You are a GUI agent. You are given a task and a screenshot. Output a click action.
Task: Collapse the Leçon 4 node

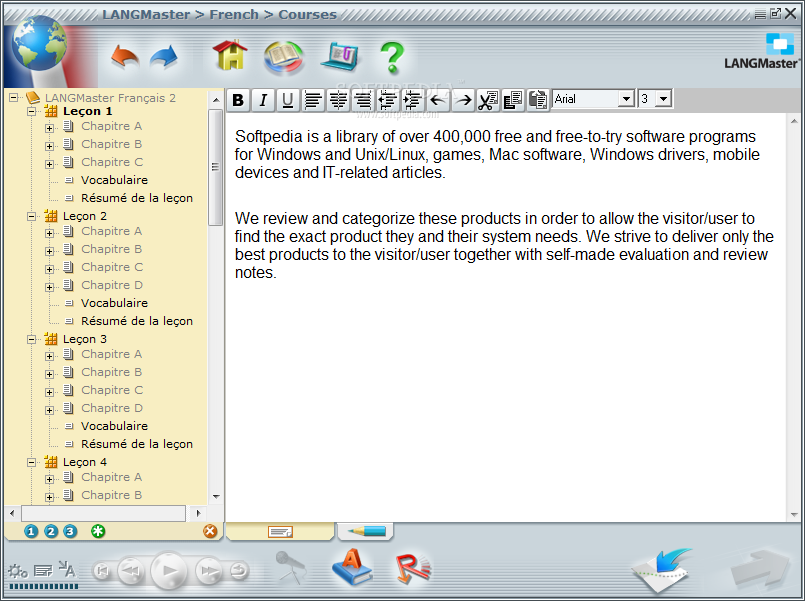(32, 462)
